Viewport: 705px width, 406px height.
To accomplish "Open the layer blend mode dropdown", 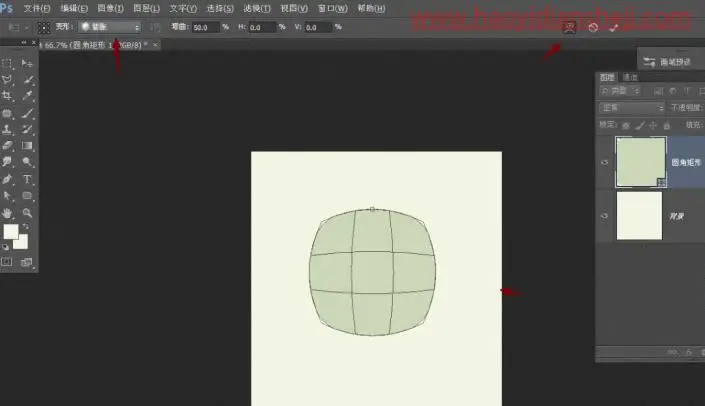I will pos(631,107).
